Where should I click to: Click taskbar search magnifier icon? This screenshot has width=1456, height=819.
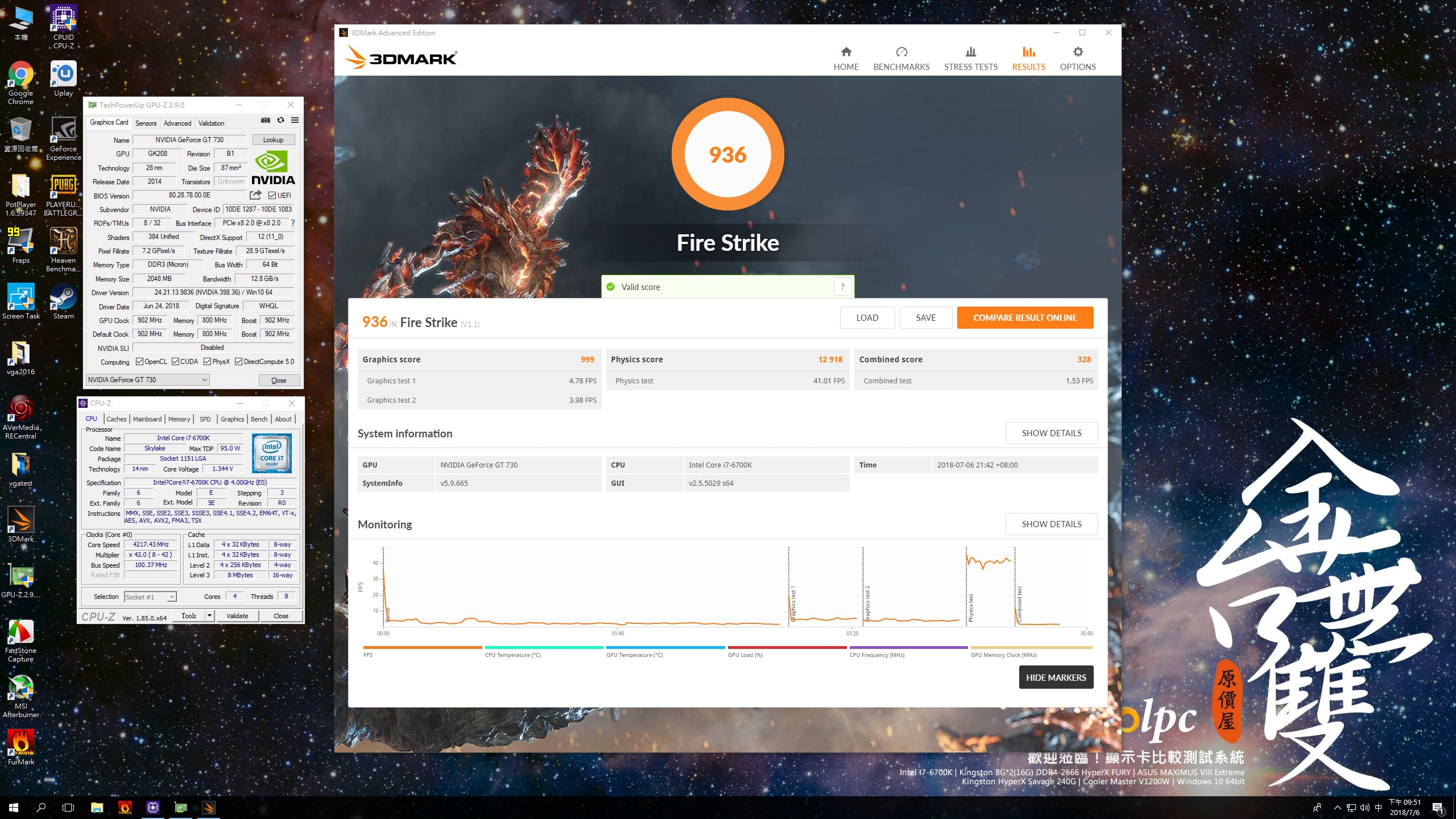click(41, 807)
